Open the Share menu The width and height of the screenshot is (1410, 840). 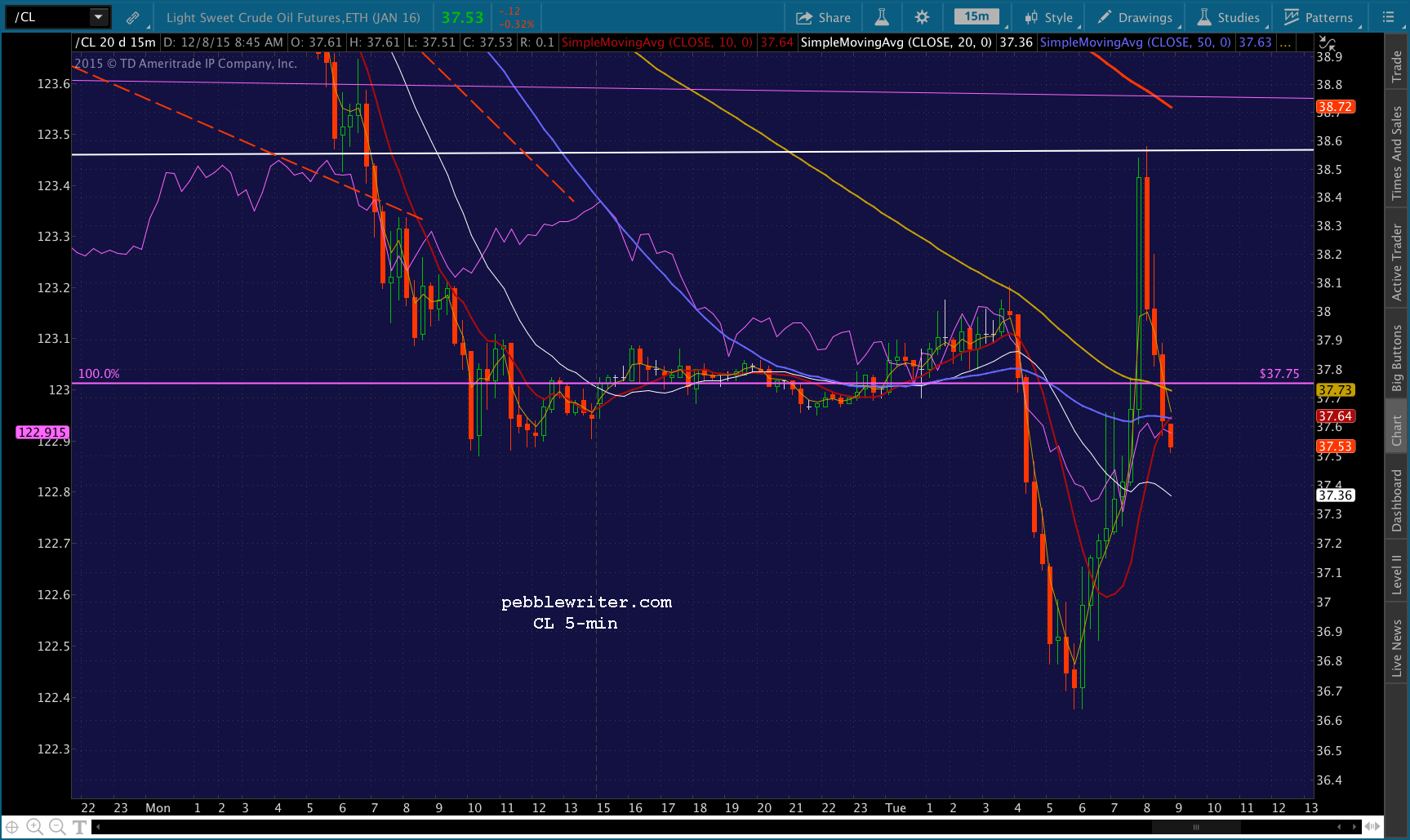pos(823,17)
